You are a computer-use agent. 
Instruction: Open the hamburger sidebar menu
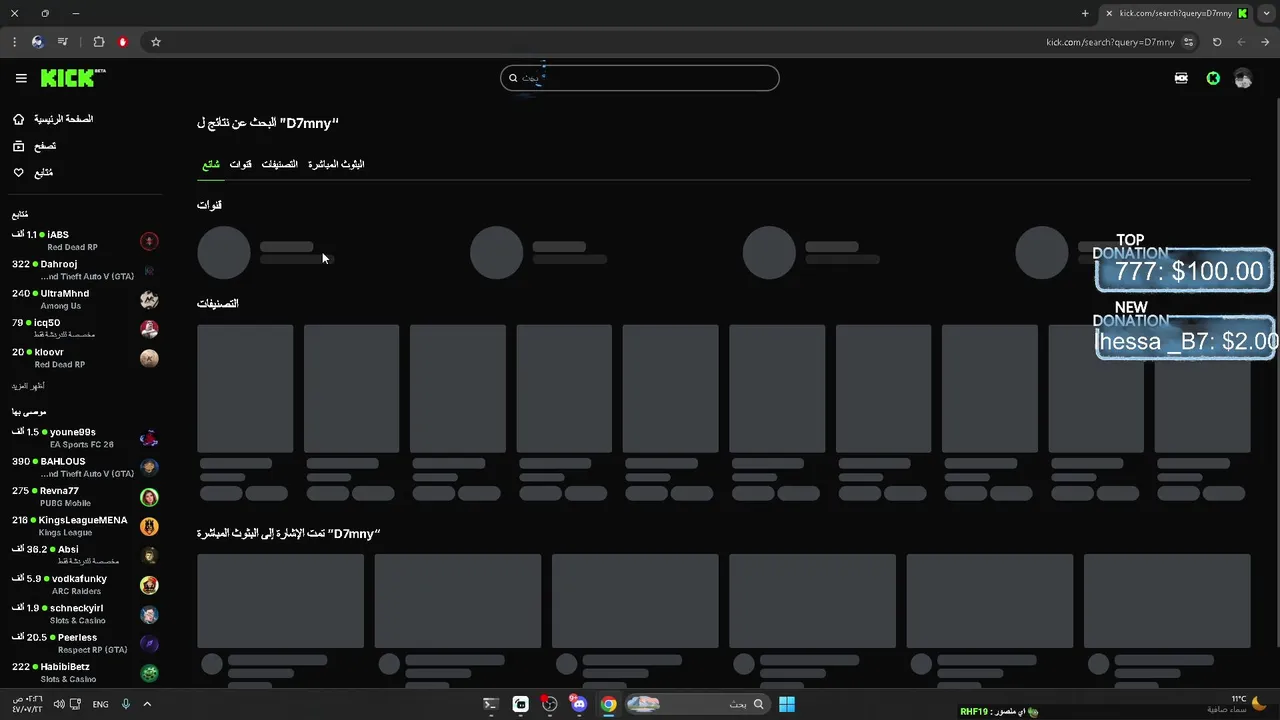point(21,78)
